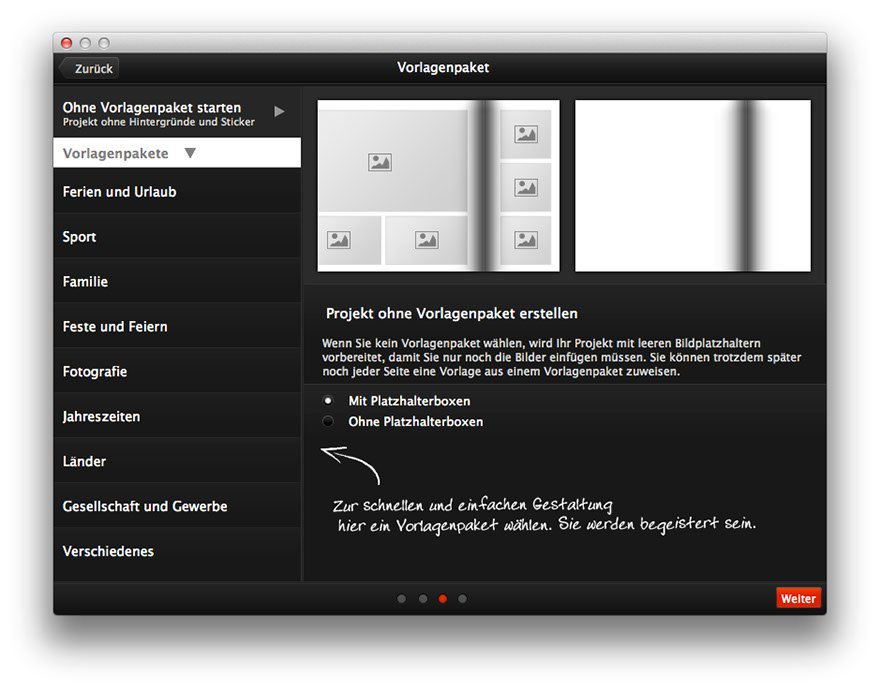The width and height of the screenshot is (880, 689).
Task: Jump to the second step dot
Action: coord(423,599)
